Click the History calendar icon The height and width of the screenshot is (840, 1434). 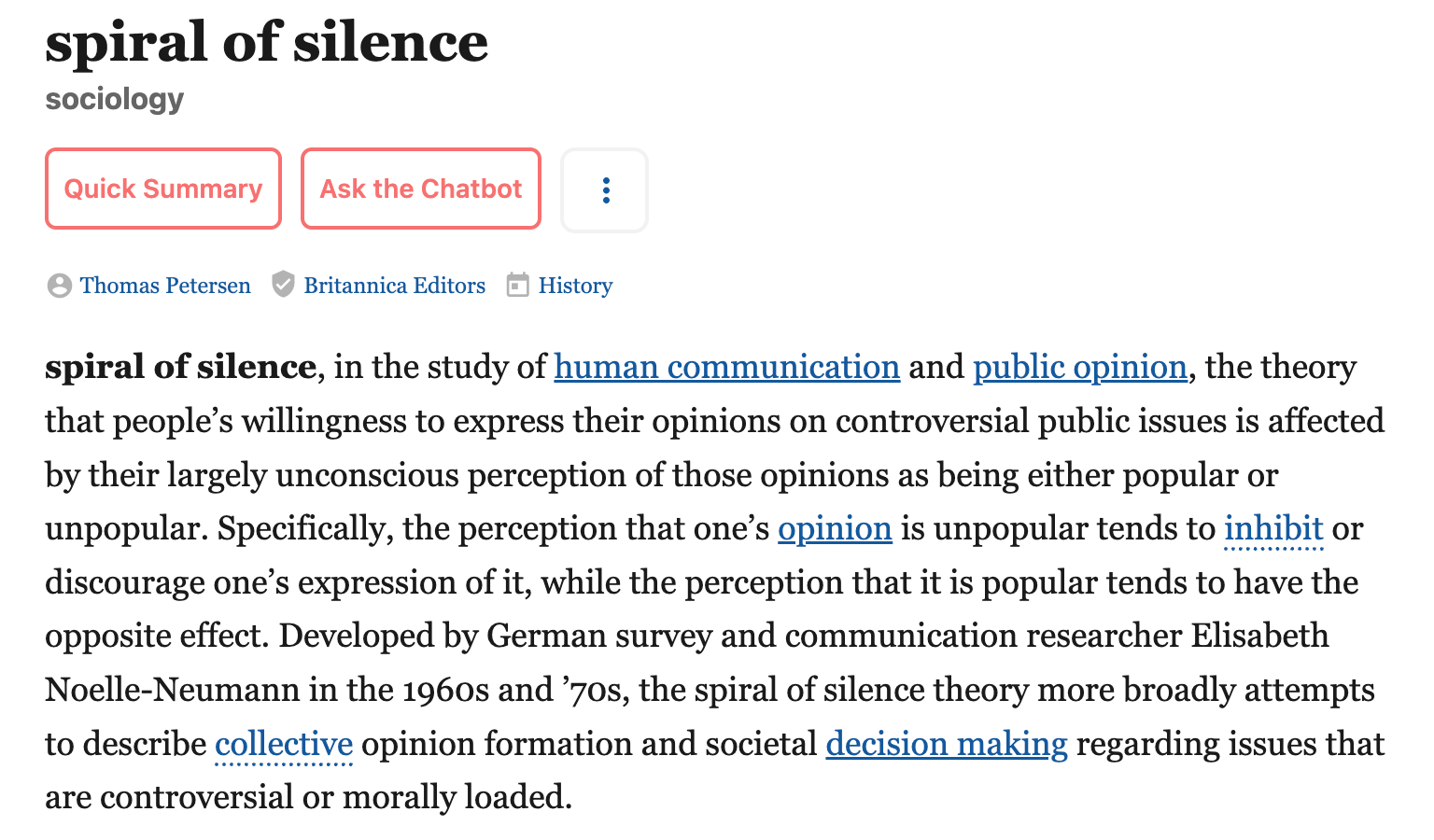click(x=517, y=285)
